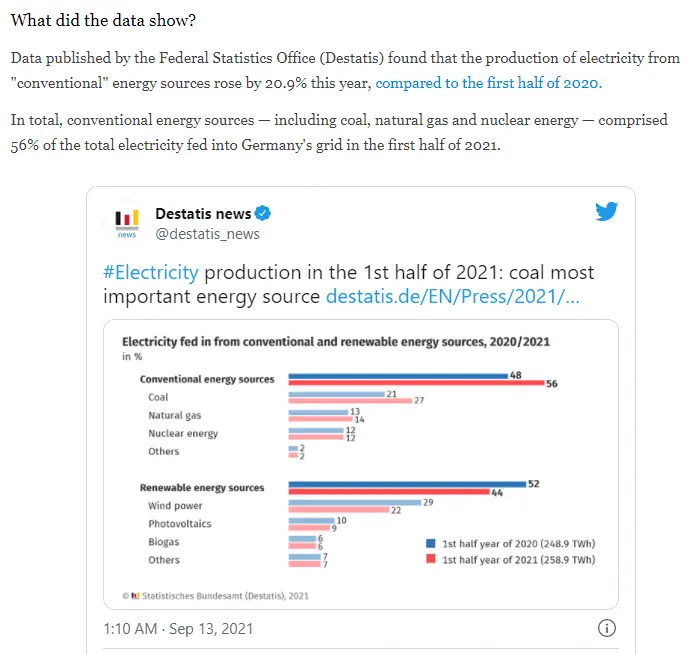Open "compared to the first half of 2020" link

pos(489,83)
